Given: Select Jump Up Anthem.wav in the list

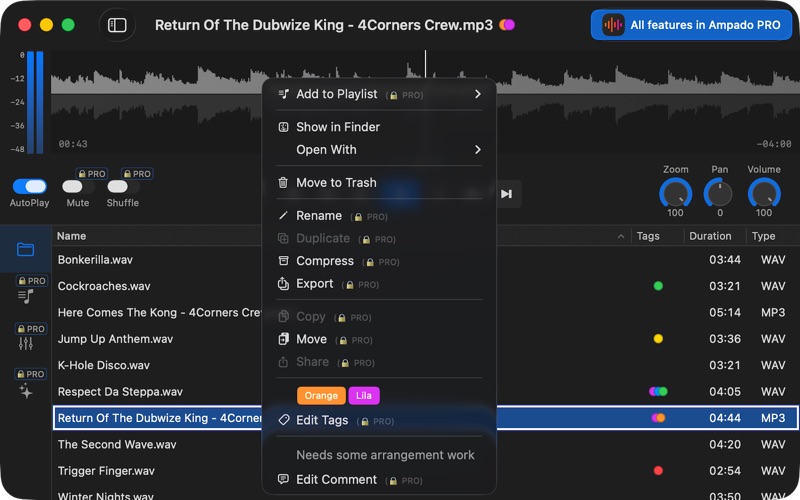Looking at the screenshot, I should pos(426,339).
